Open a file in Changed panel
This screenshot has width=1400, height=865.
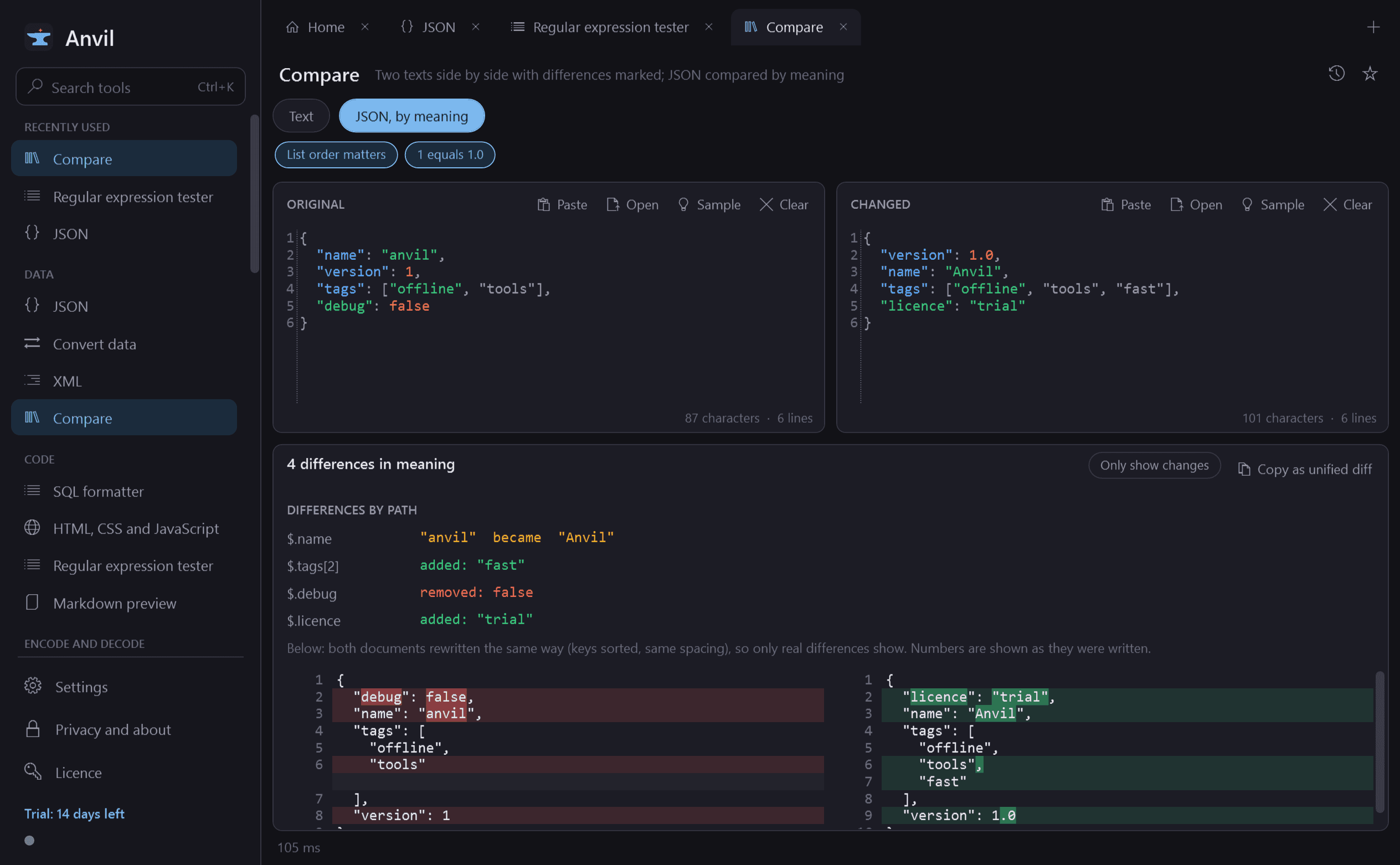1196,204
